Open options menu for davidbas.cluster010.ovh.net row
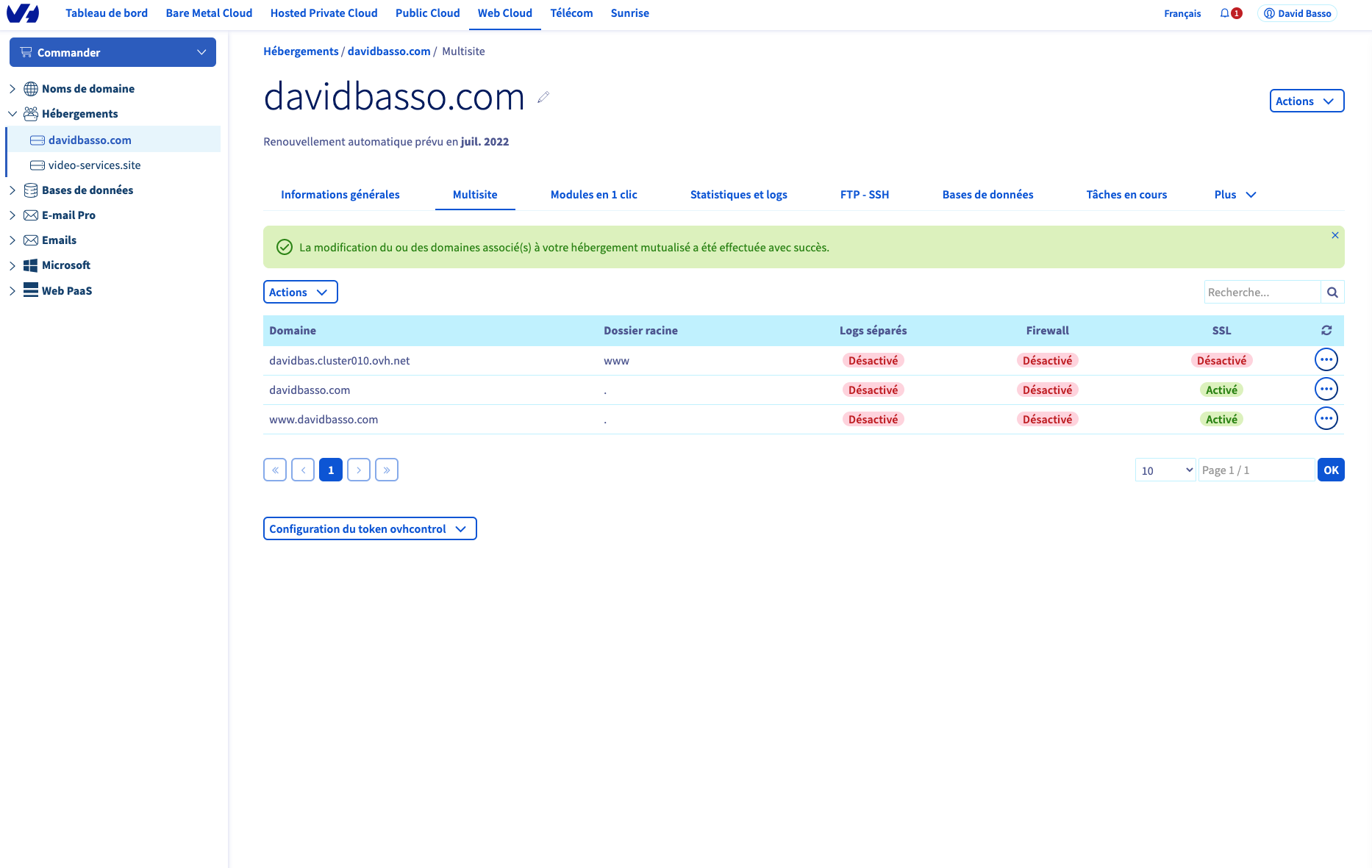This screenshot has width=1372, height=868. 1326,360
